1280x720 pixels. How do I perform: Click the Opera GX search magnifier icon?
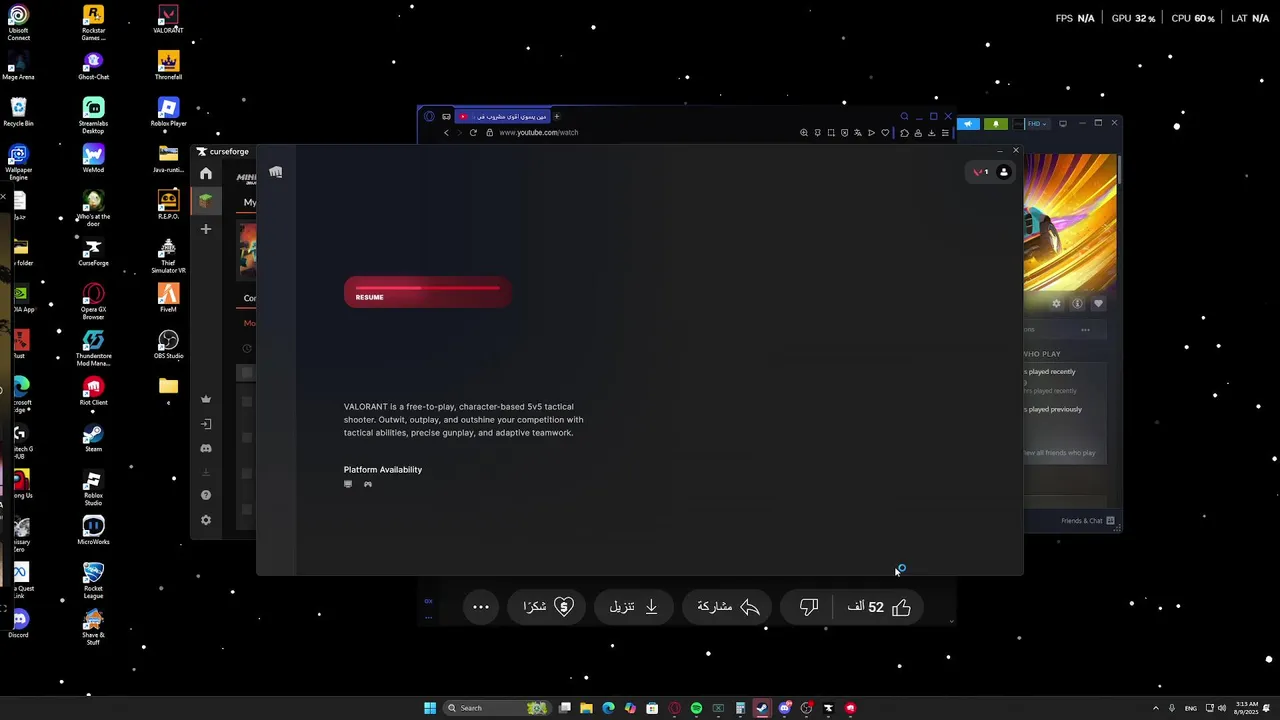tap(904, 116)
